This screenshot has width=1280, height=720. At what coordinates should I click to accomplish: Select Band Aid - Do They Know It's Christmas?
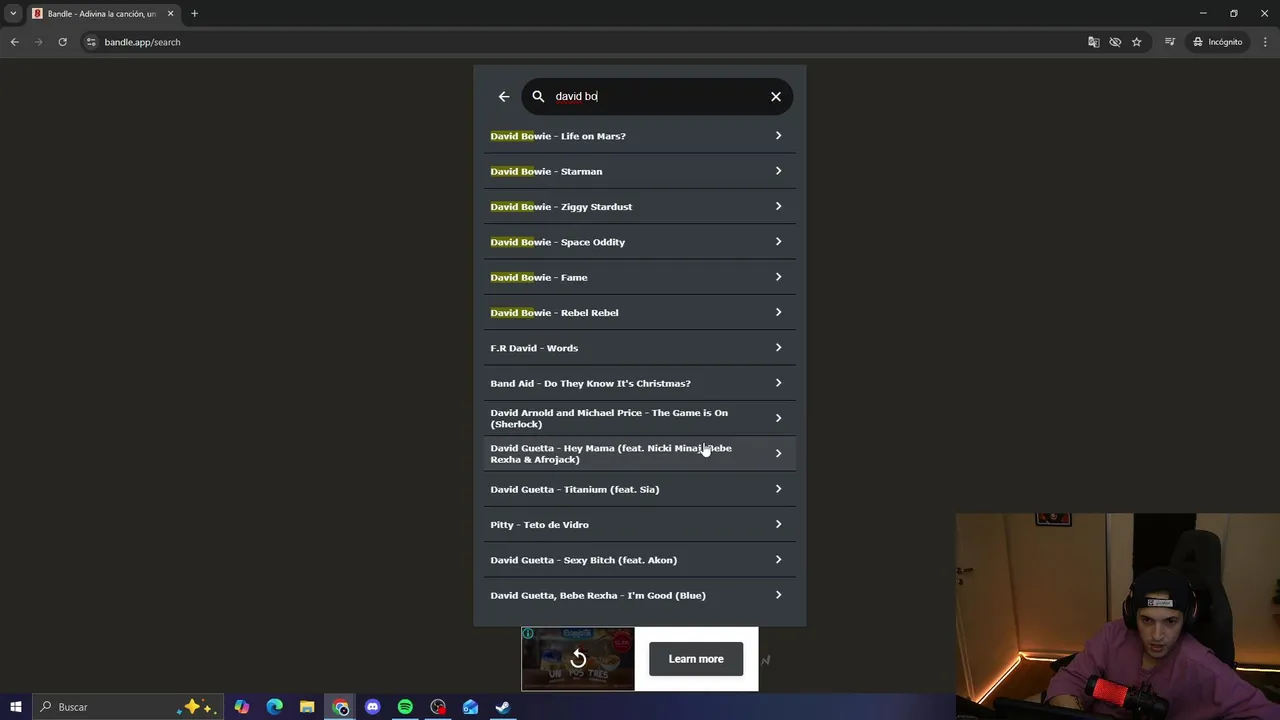point(640,383)
